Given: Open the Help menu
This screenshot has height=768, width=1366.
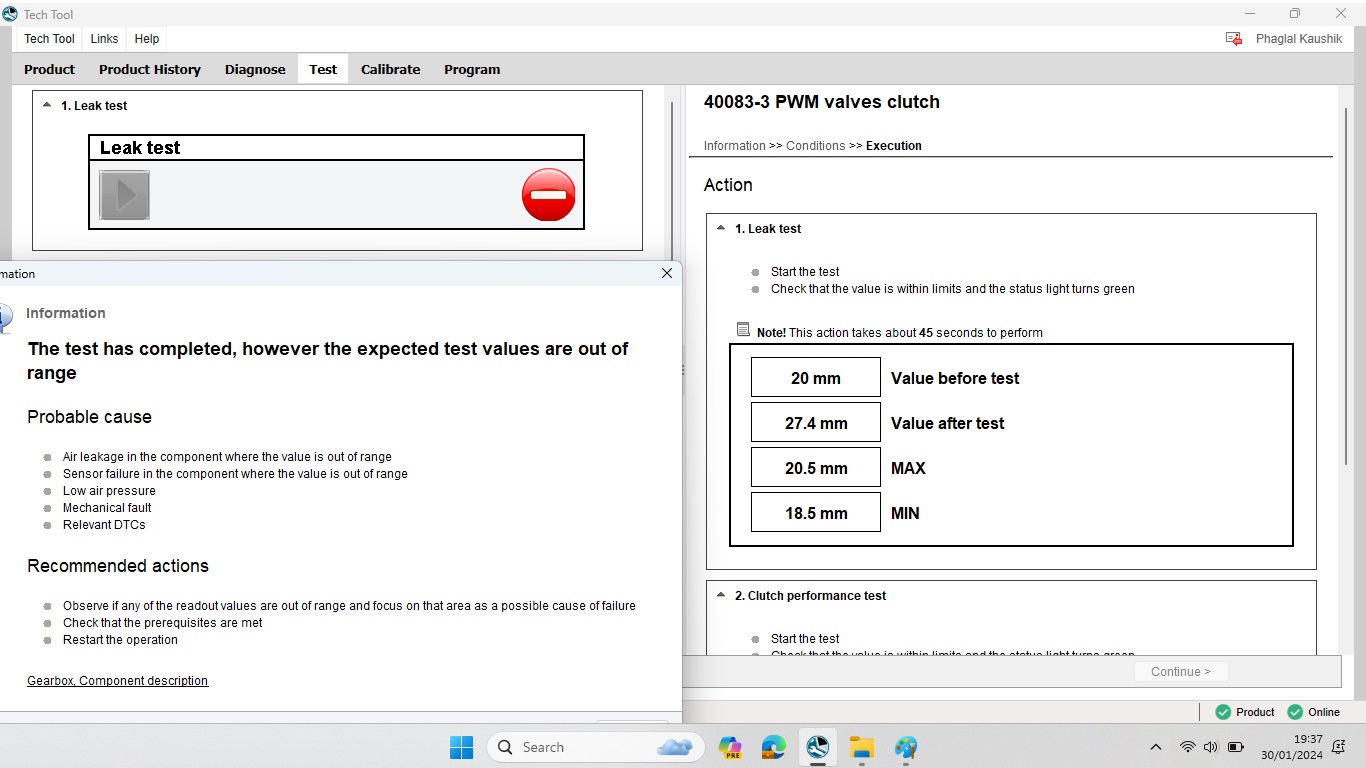Looking at the screenshot, I should pyautogui.click(x=147, y=38).
